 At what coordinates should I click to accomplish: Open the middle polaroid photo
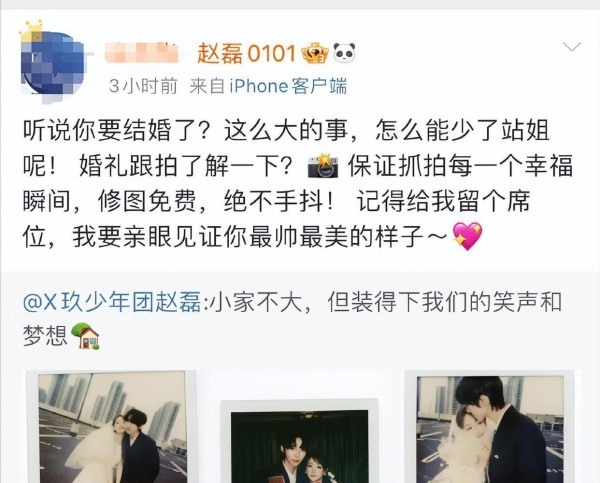click(x=300, y=441)
